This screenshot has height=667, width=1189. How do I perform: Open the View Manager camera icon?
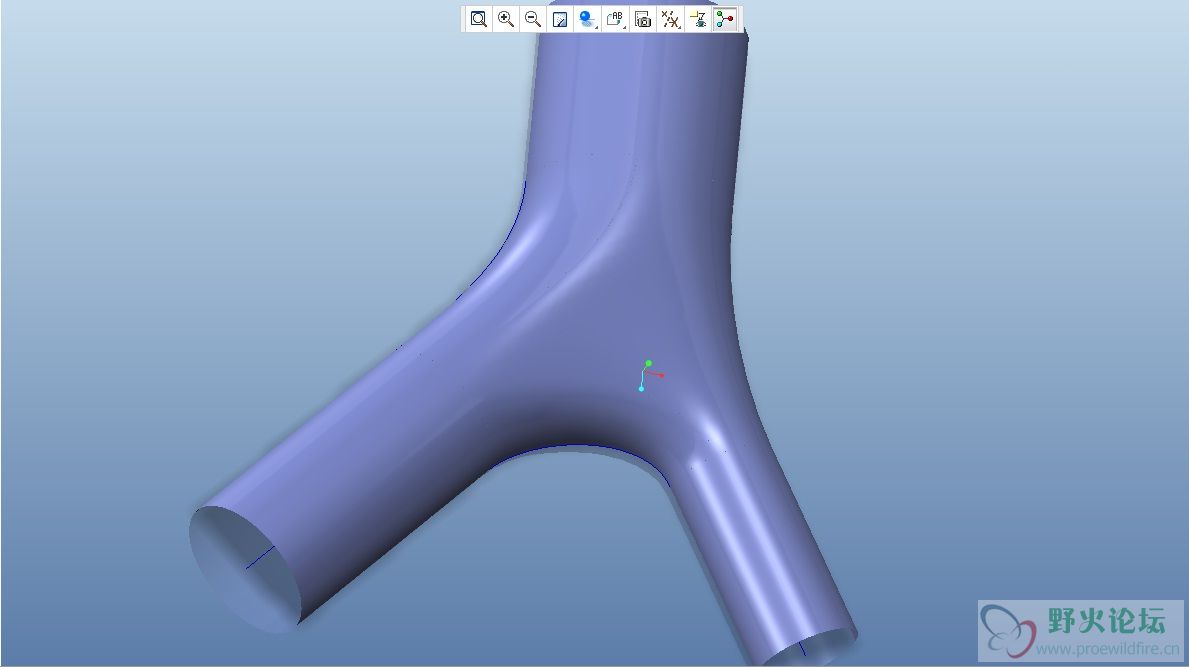click(x=642, y=19)
